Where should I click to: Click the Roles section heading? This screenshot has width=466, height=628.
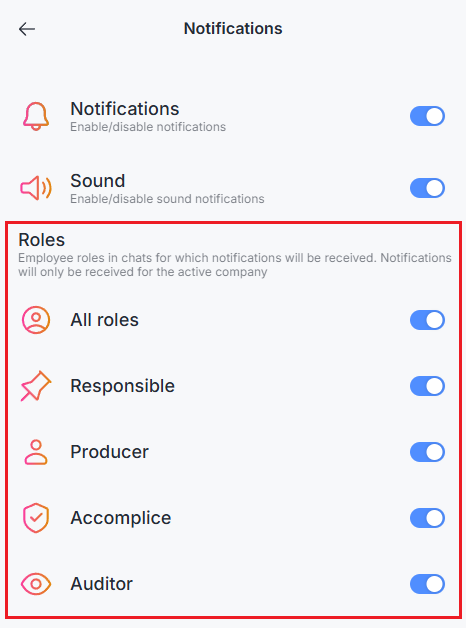pyautogui.click(x=42, y=240)
